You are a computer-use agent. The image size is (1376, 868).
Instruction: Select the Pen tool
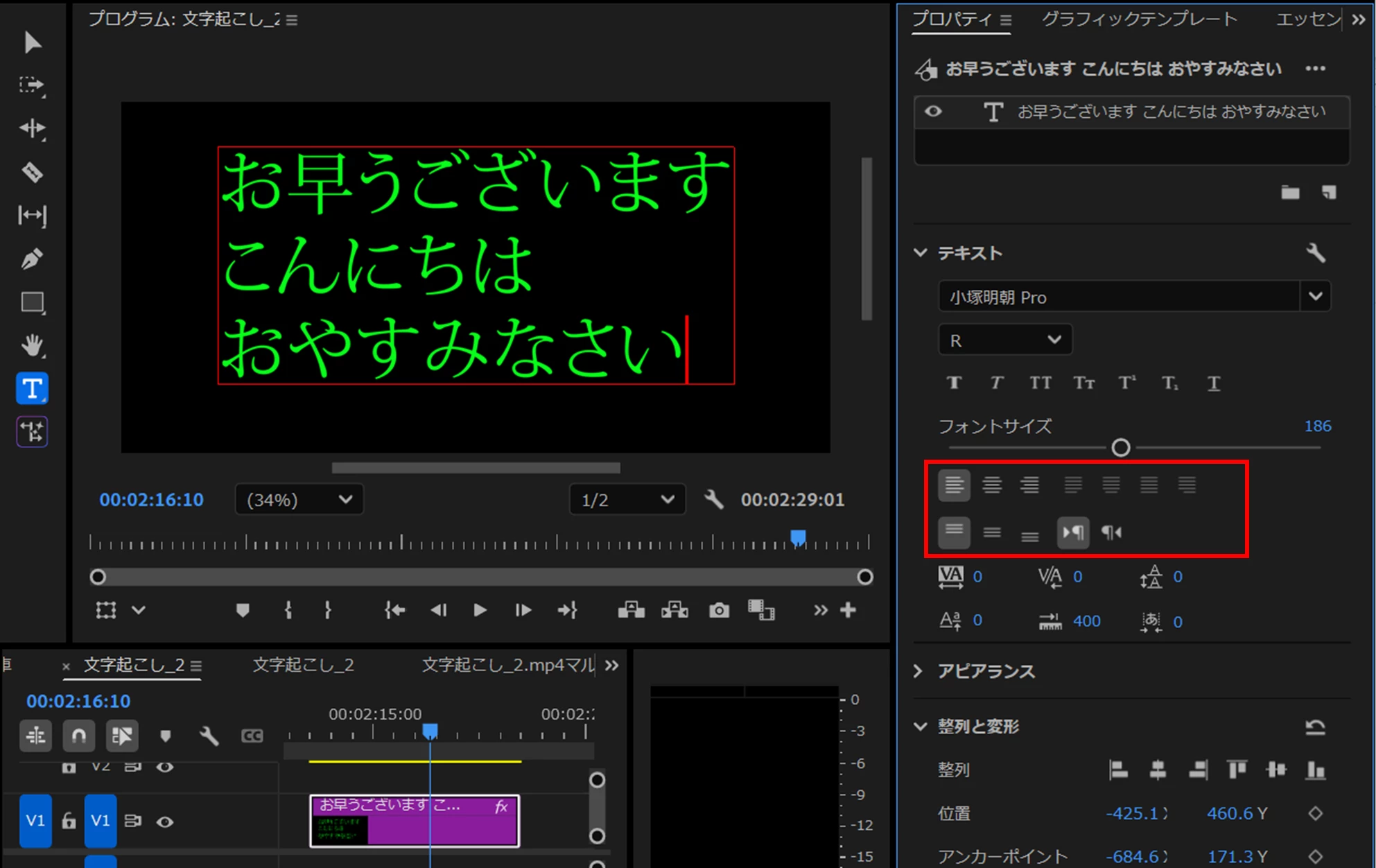[32, 259]
